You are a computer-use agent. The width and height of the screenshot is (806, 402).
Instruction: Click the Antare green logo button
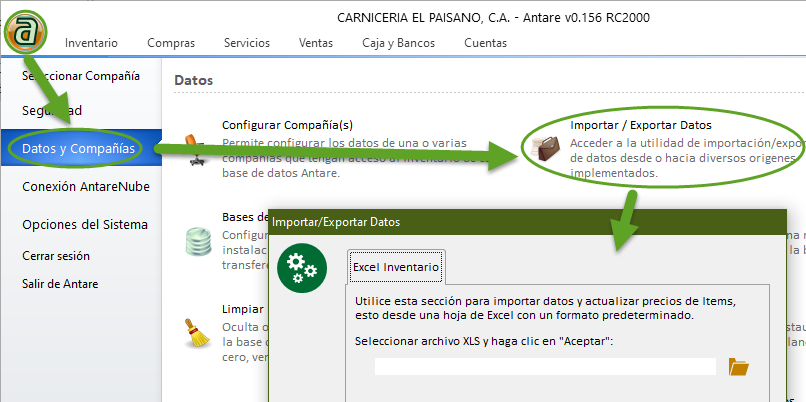tap(26, 32)
